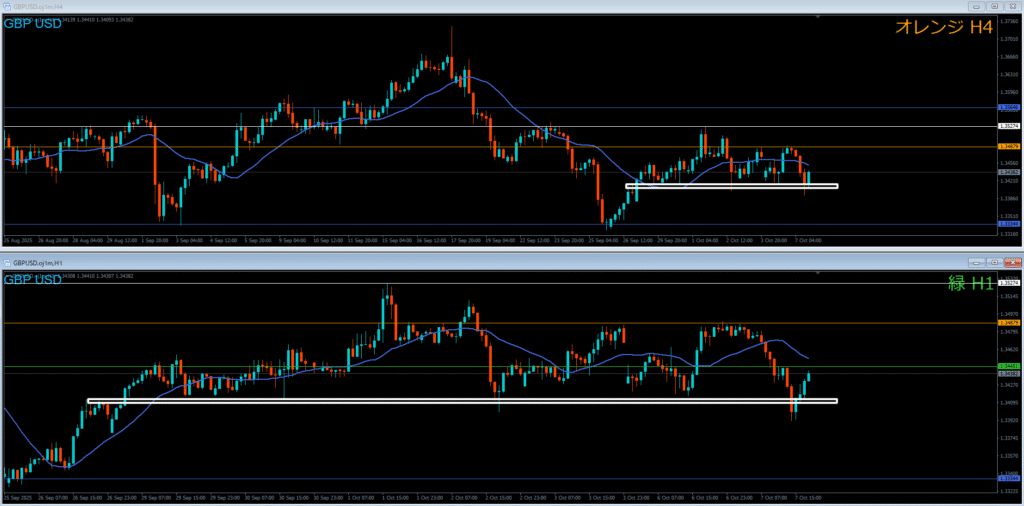
Task: Select the green '緑 H1' text label
Action: (x=970, y=284)
